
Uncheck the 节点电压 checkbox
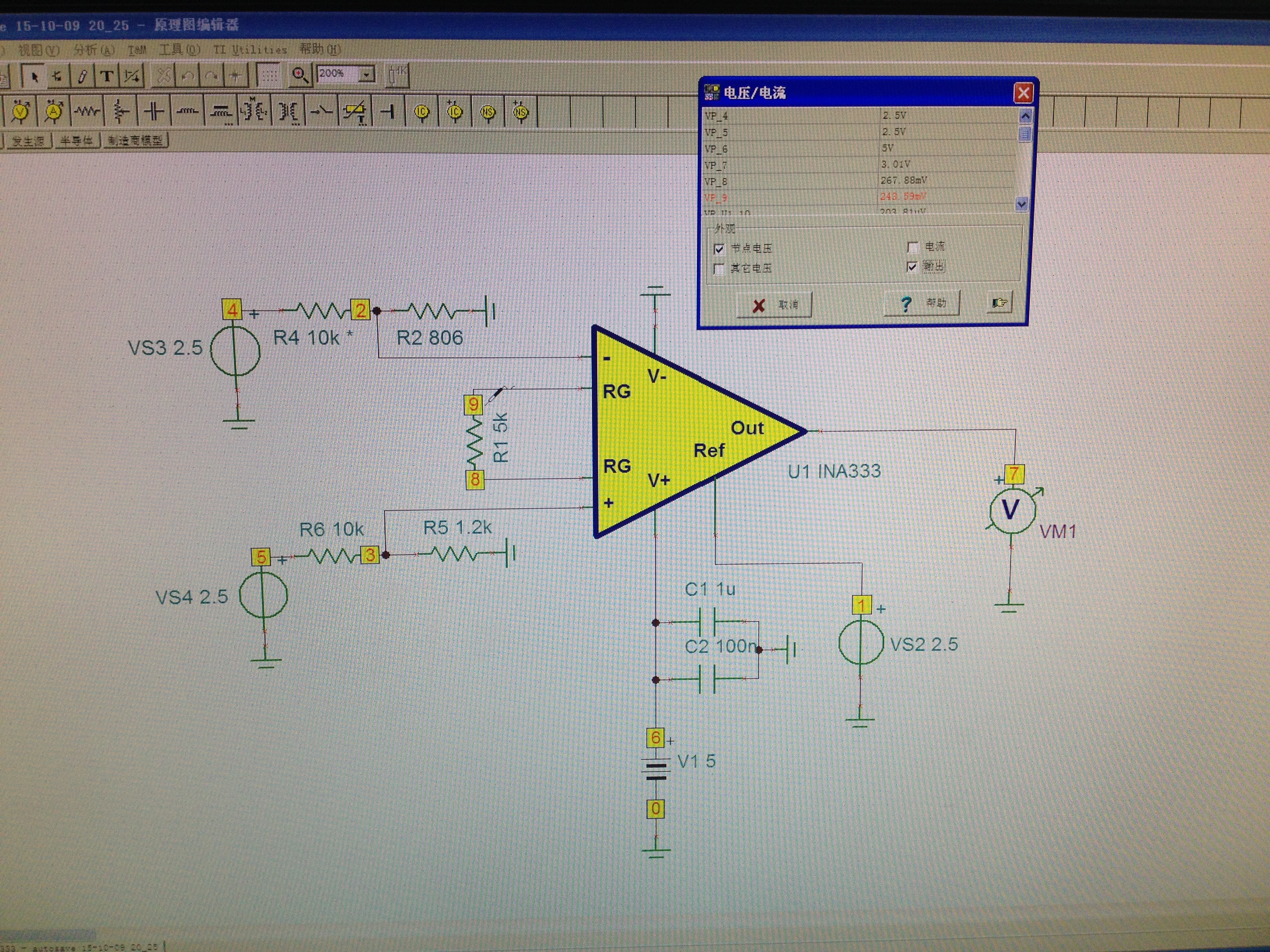(718, 249)
